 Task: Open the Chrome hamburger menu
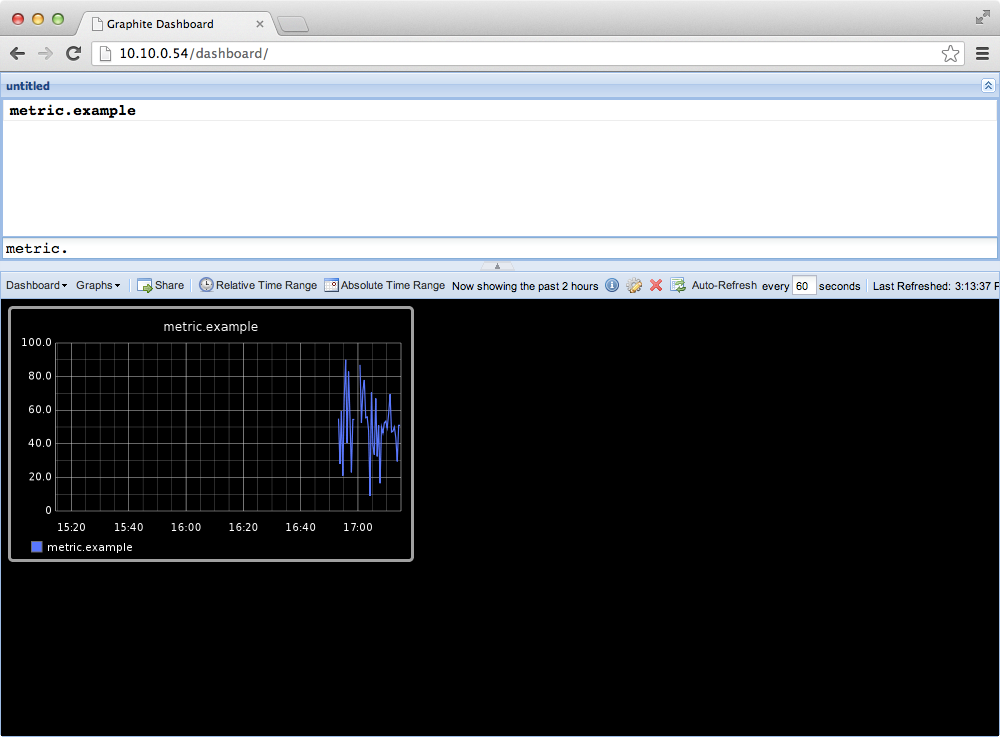[982, 54]
